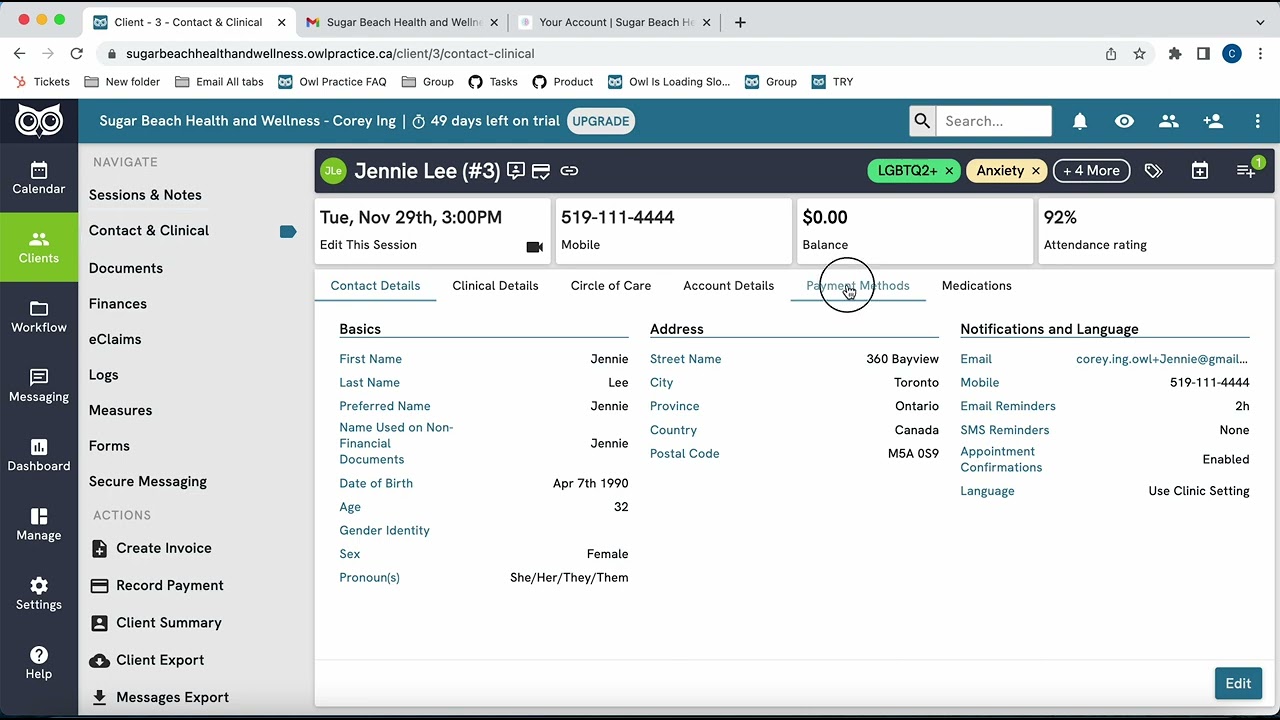Open the tags label icon
The image size is (1280, 720).
(1153, 171)
